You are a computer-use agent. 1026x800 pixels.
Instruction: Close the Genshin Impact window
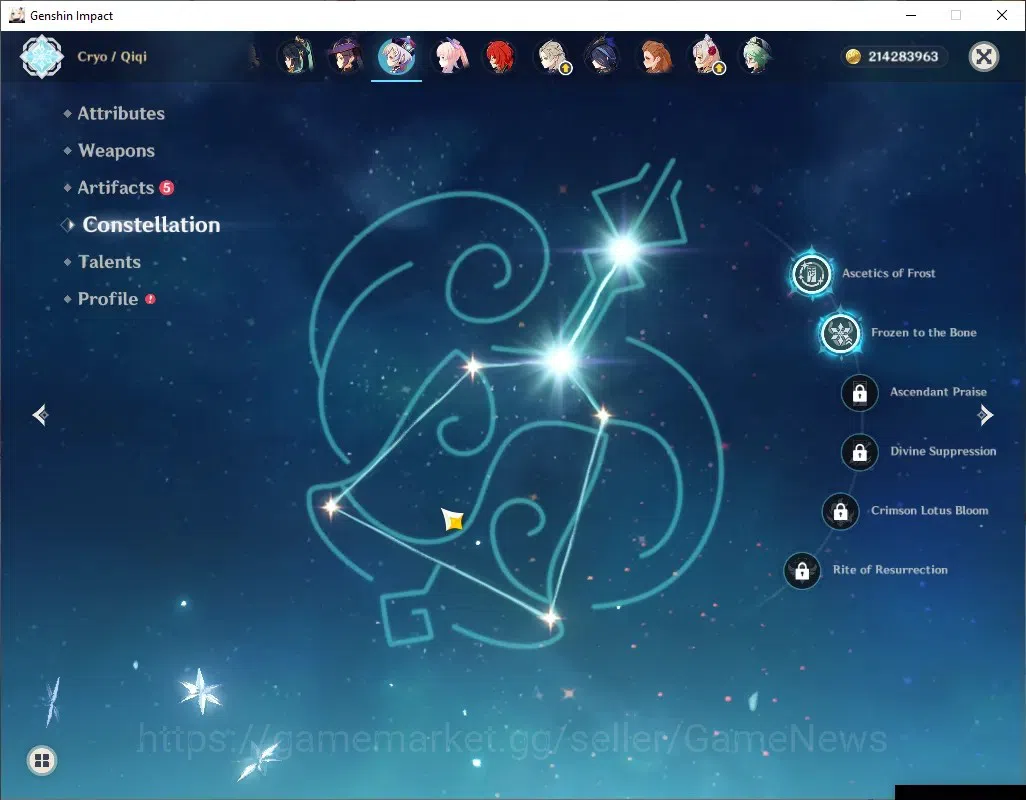point(1001,15)
